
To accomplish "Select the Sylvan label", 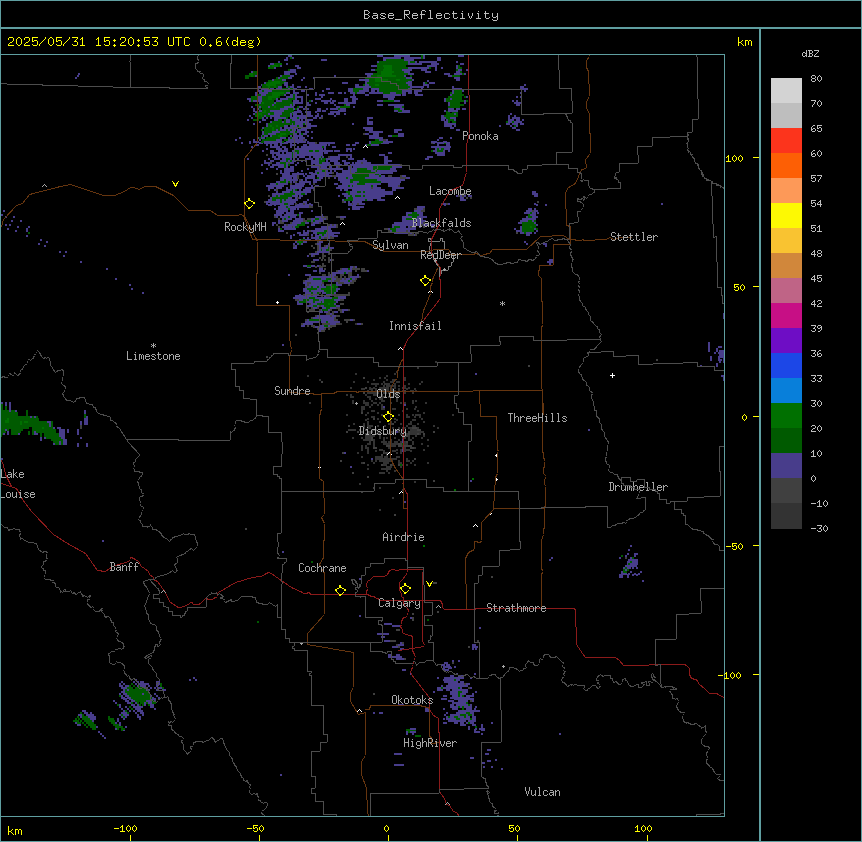I will click(390, 245).
